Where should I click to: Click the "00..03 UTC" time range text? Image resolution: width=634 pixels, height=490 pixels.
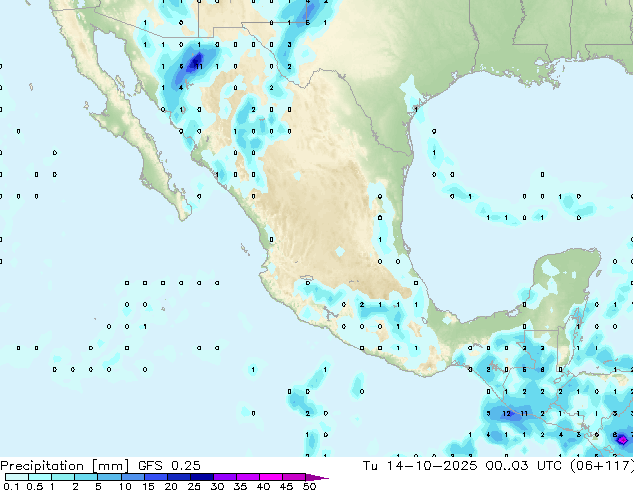(524, 466)
